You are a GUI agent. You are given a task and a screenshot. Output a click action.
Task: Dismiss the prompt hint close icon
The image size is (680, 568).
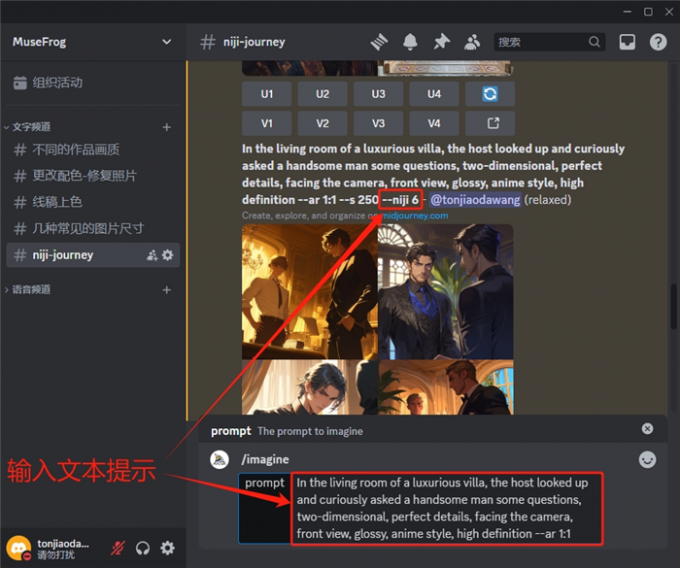coord(647,429)
